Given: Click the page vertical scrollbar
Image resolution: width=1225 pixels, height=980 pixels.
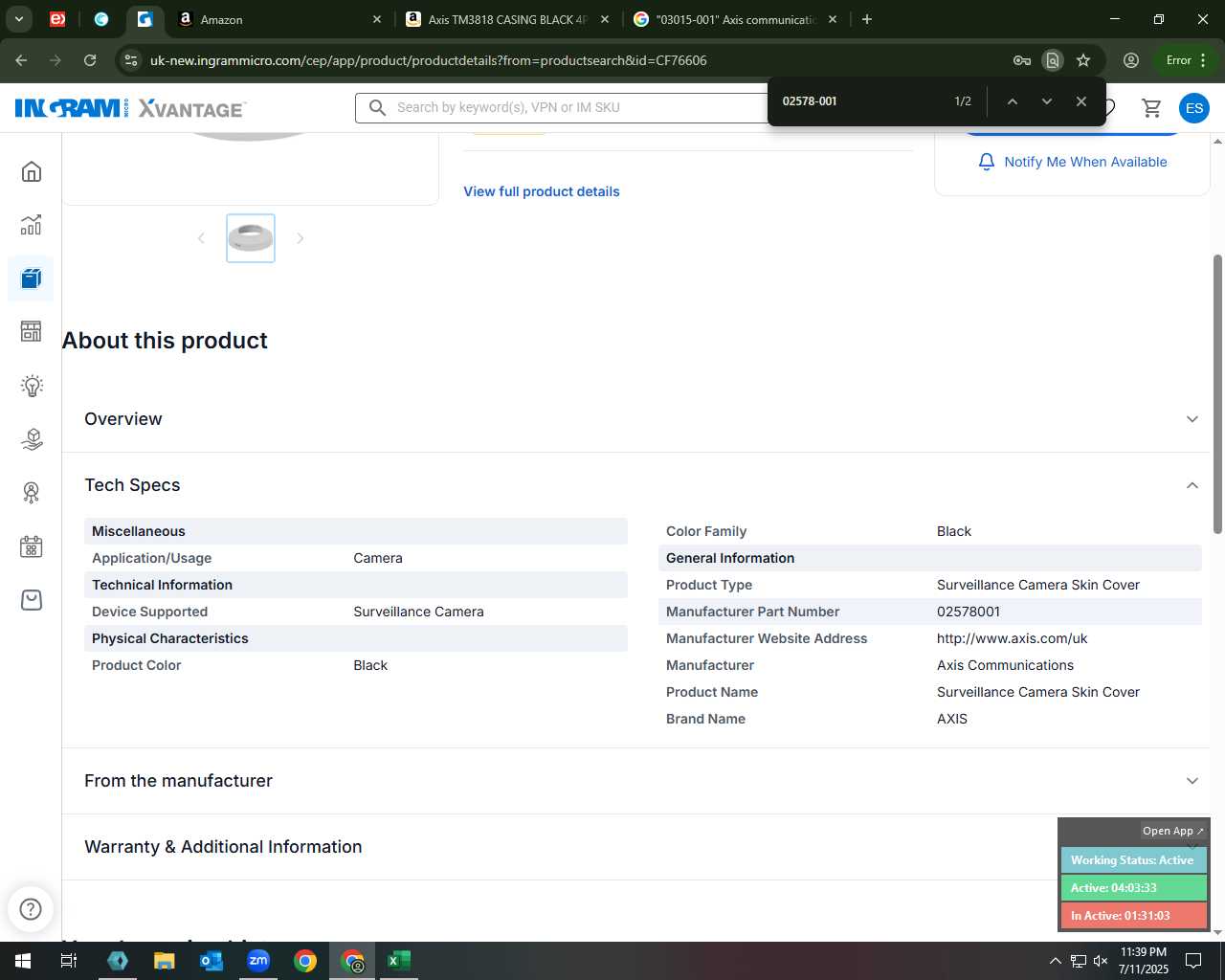Looking at the screenshot, I should (1217, 394).
